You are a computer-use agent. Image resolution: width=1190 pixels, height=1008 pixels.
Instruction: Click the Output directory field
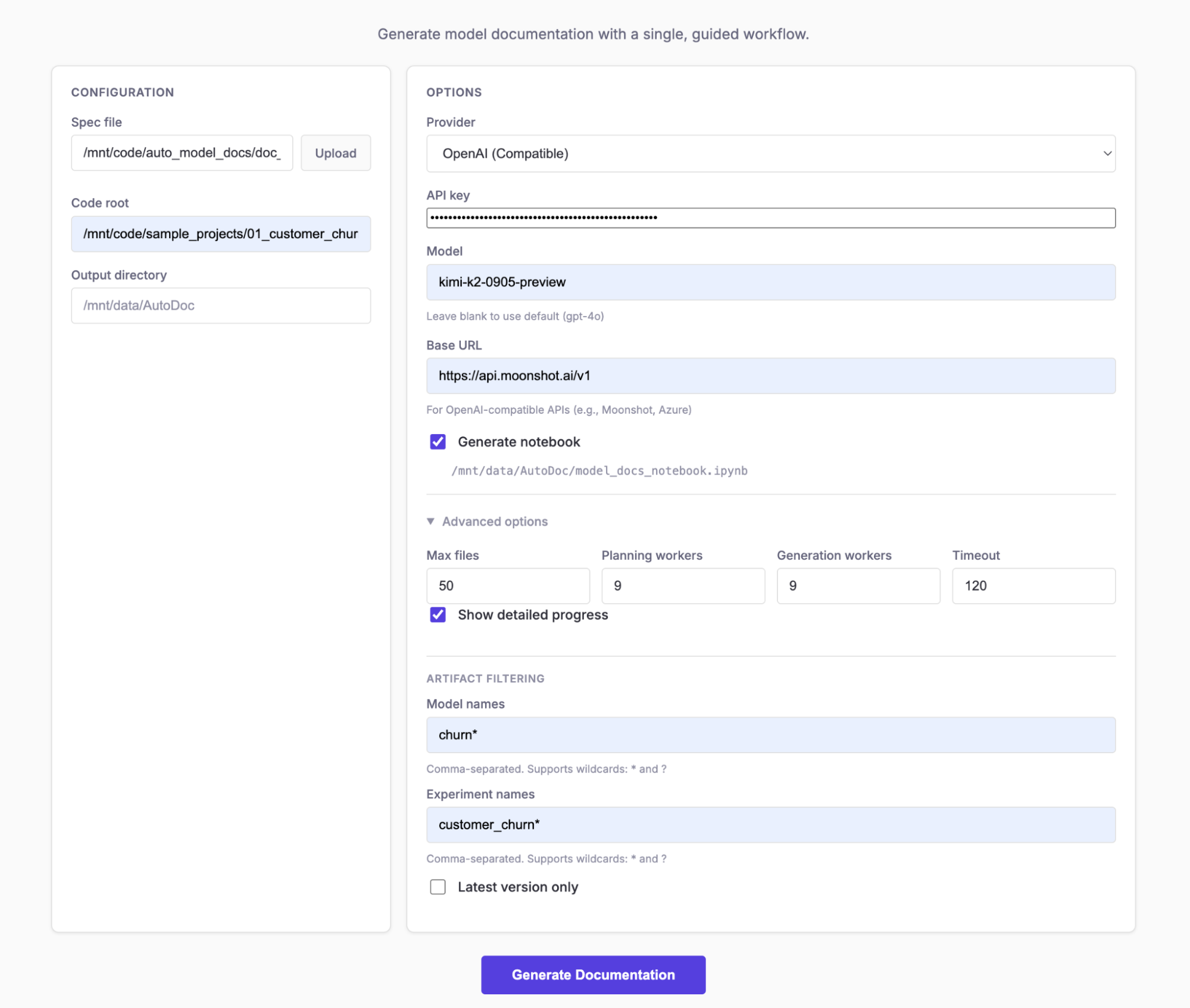[220, 305]
